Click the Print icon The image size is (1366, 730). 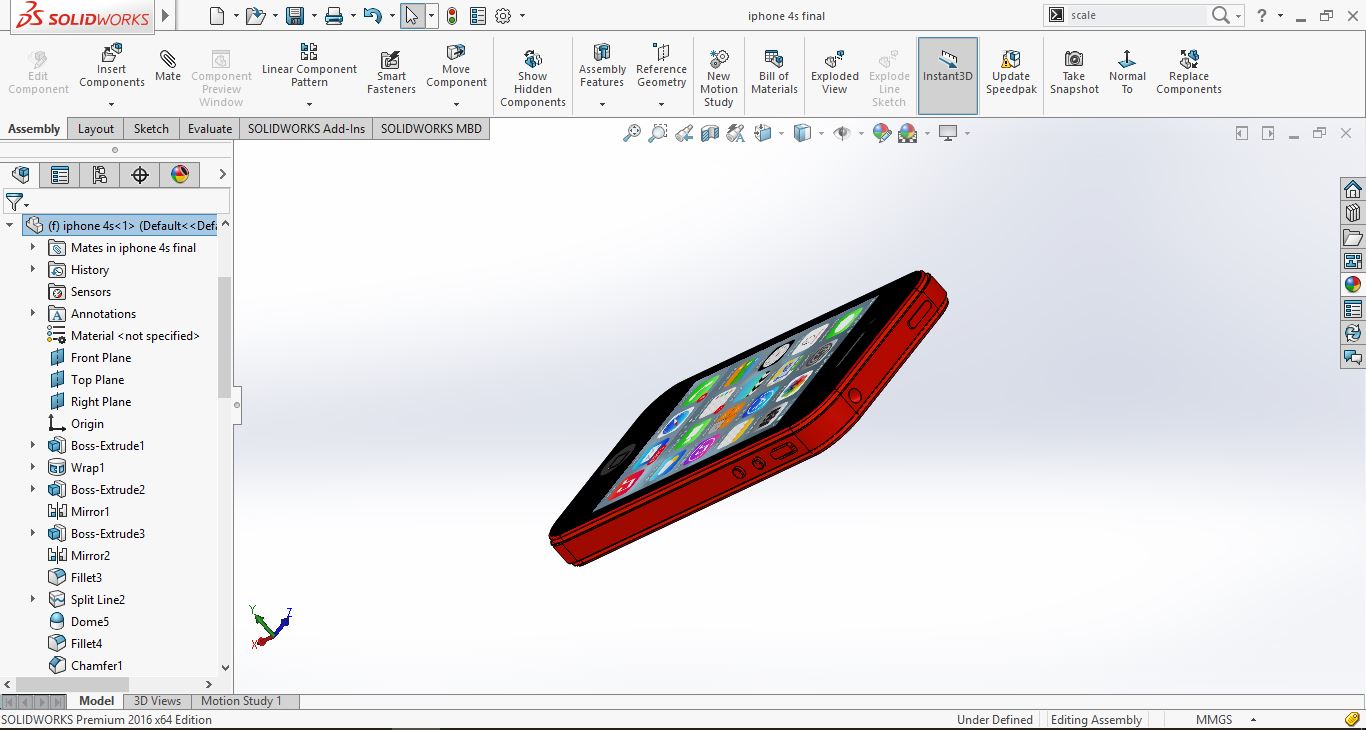pyautogui.click(x=334, y=16)
